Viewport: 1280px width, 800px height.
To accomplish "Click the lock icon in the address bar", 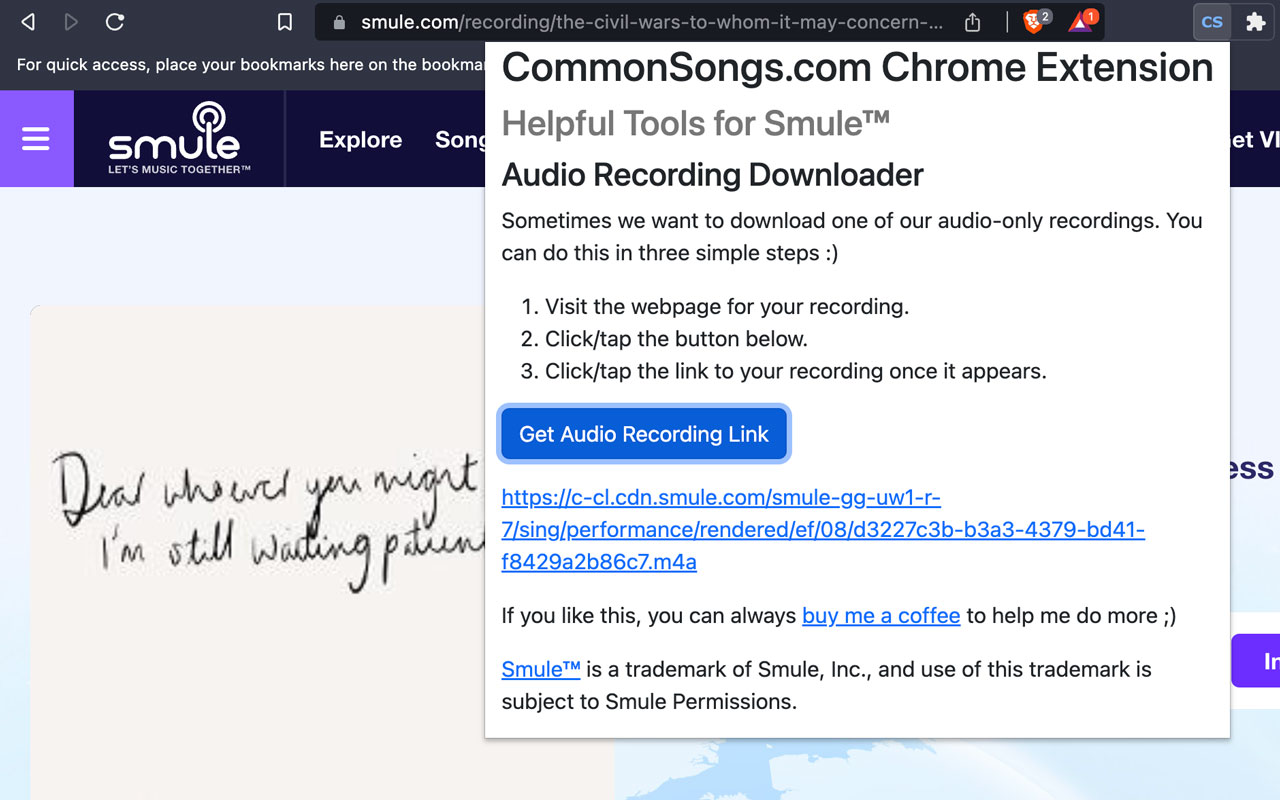I will click(339, 20).
